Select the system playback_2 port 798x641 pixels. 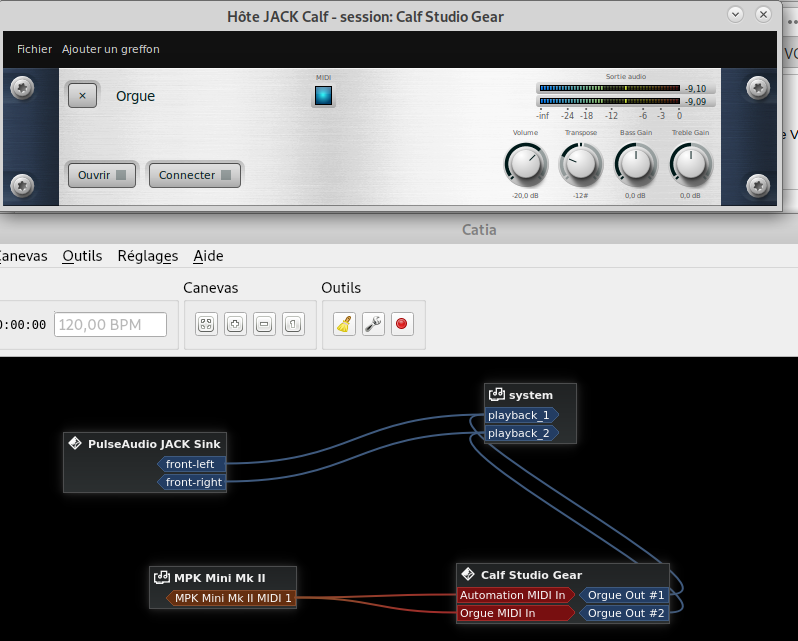pos(521,433)
